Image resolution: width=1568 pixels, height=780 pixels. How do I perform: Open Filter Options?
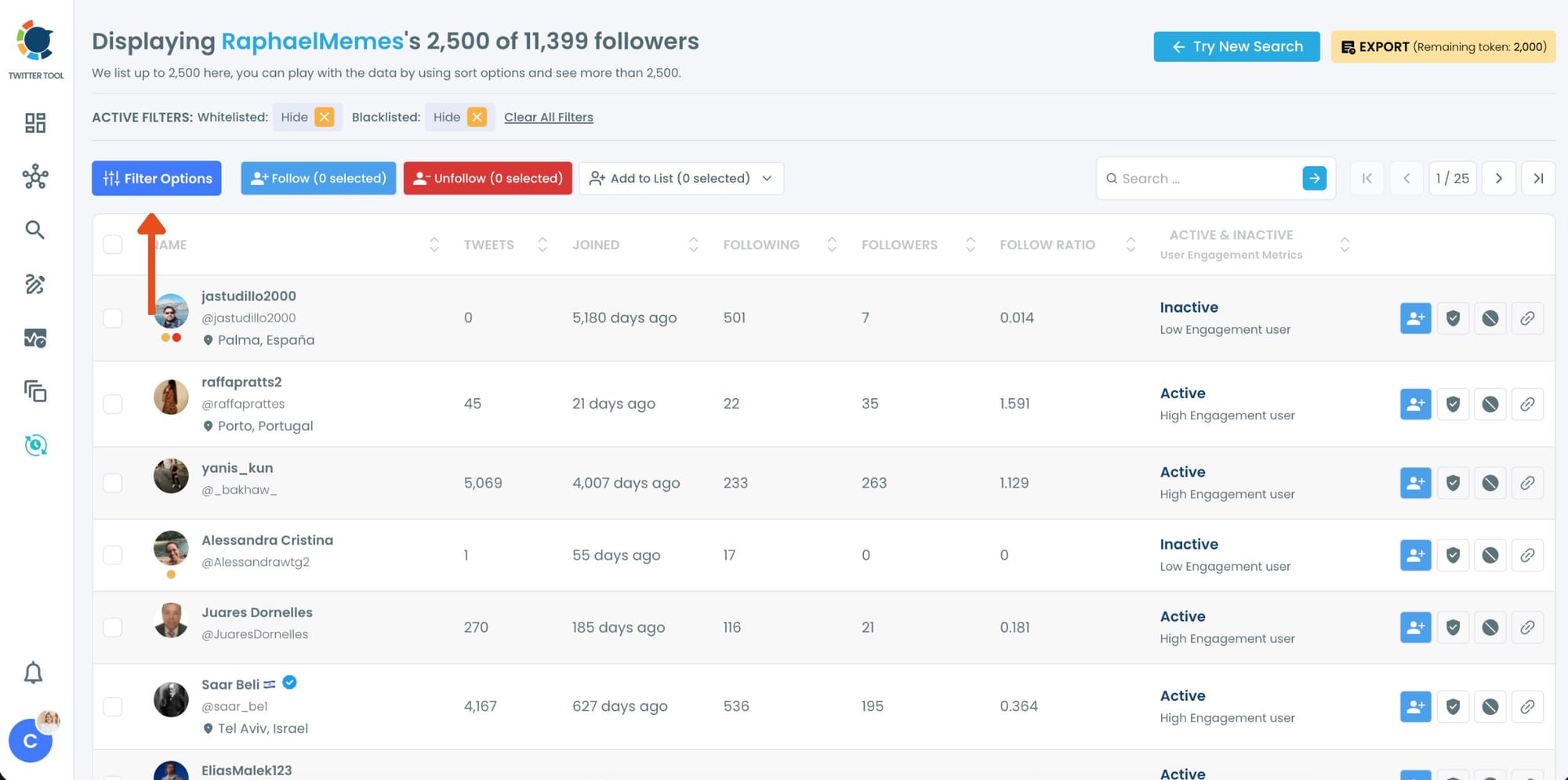[x=156, y=178]
